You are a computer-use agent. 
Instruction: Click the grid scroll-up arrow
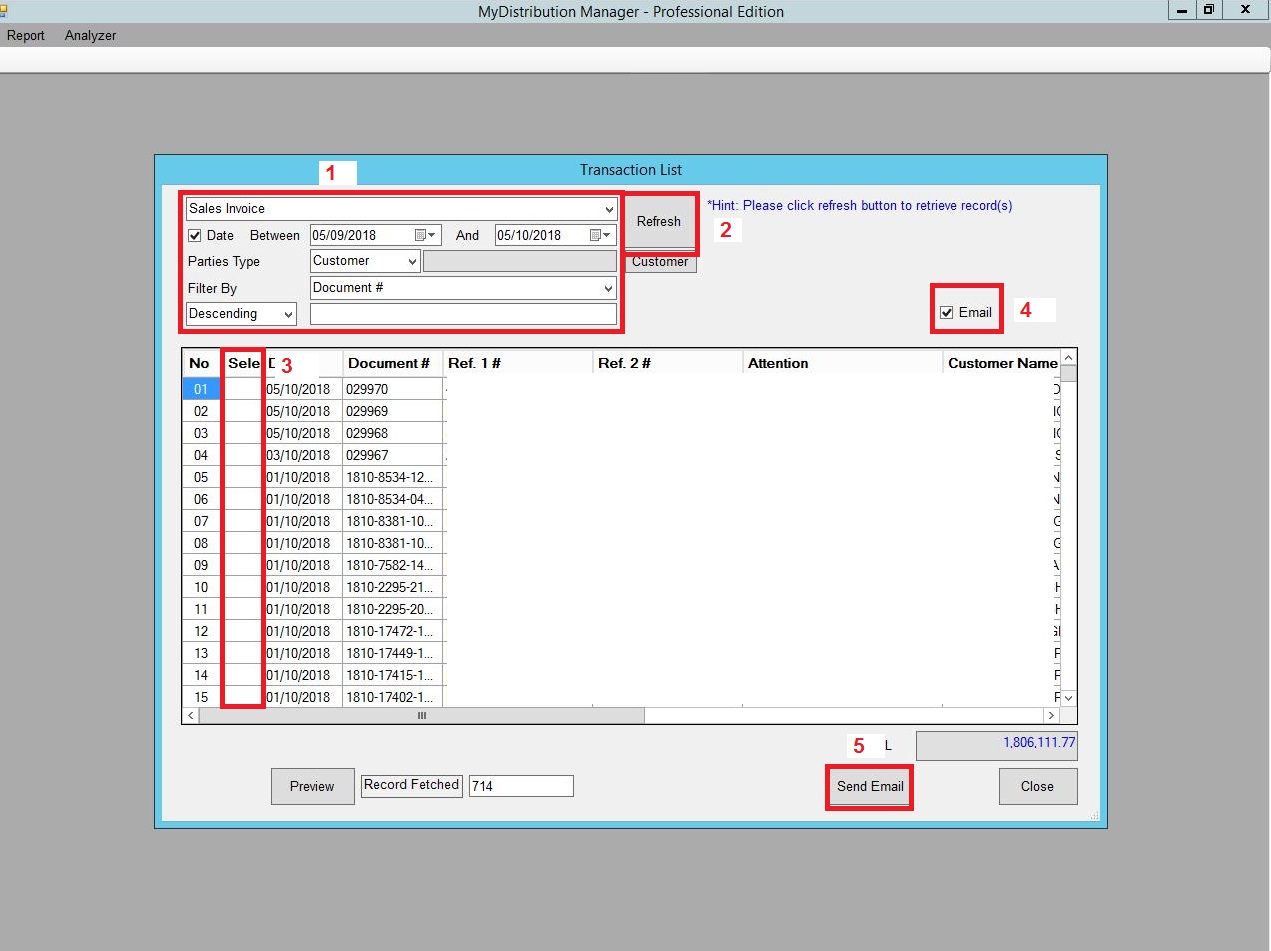point(1068,358)
